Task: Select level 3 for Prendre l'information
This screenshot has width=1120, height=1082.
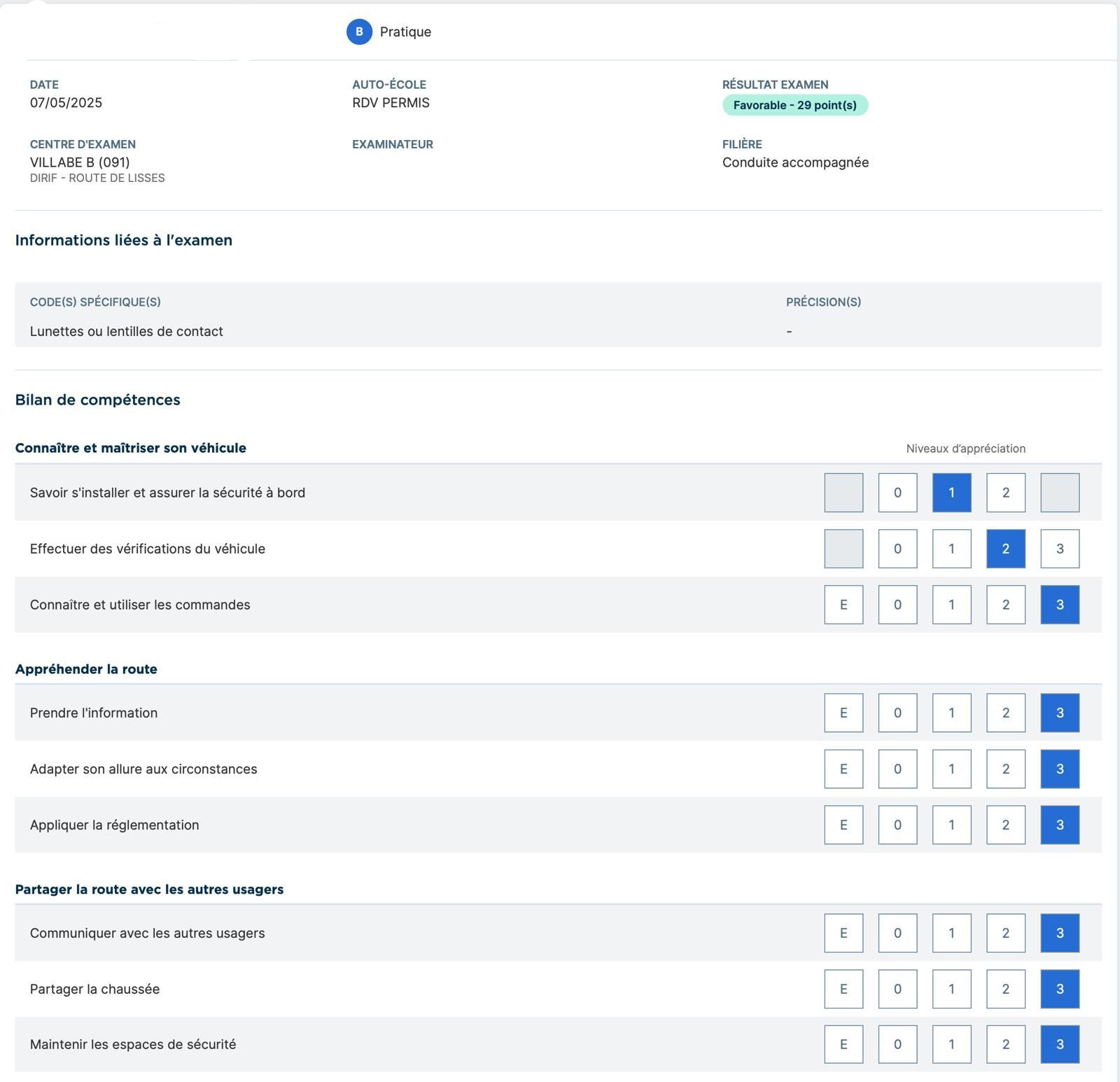Action: [1059, 712]
